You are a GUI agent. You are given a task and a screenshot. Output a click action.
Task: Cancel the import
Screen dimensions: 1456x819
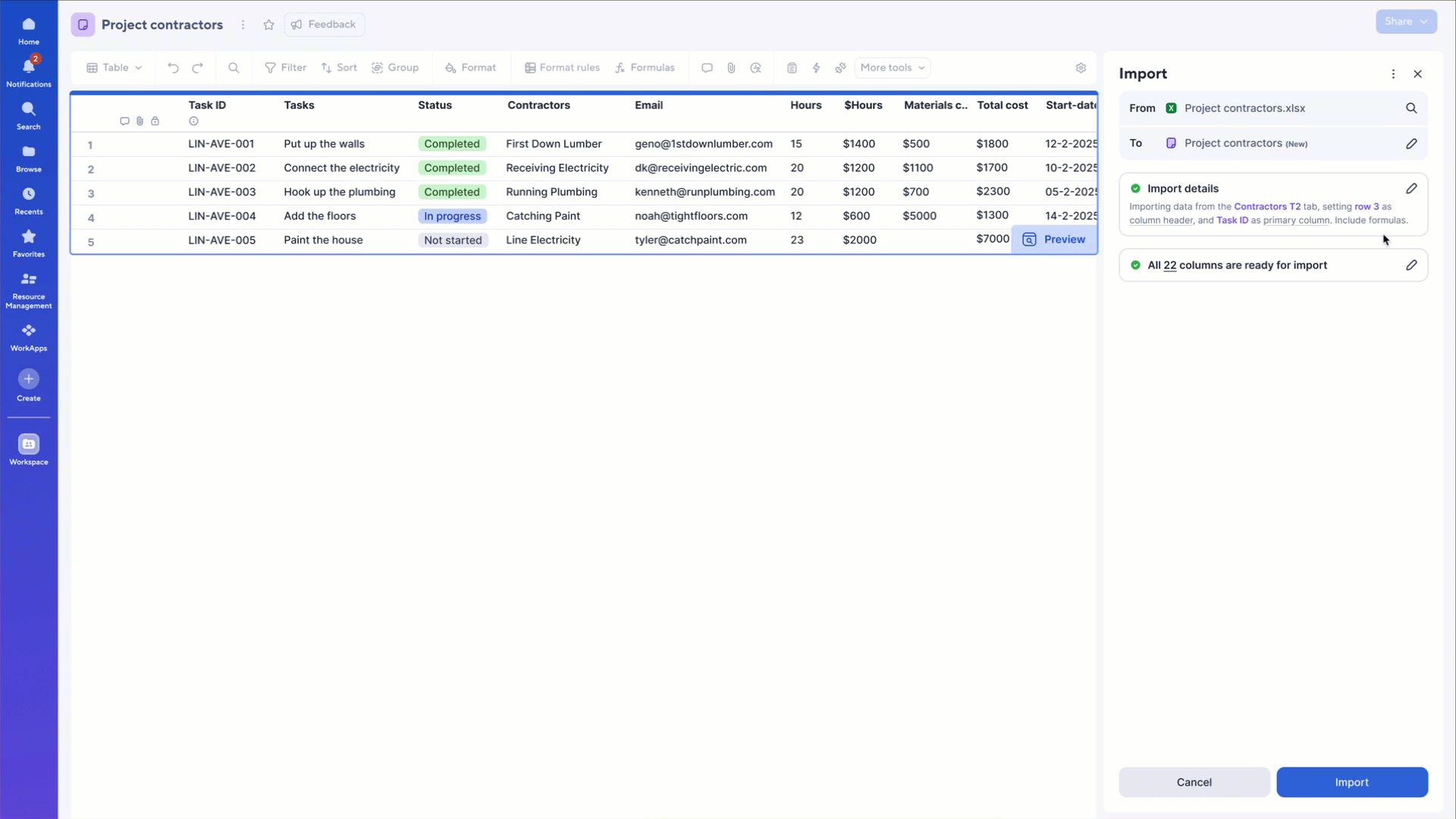(1194, 782)
